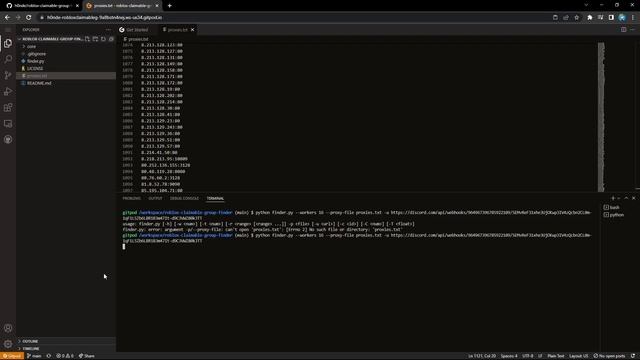Switch to the OUTPUT panel tab
Image resolution: width=640 pixels, height=360 pixels.
(155, 198)
